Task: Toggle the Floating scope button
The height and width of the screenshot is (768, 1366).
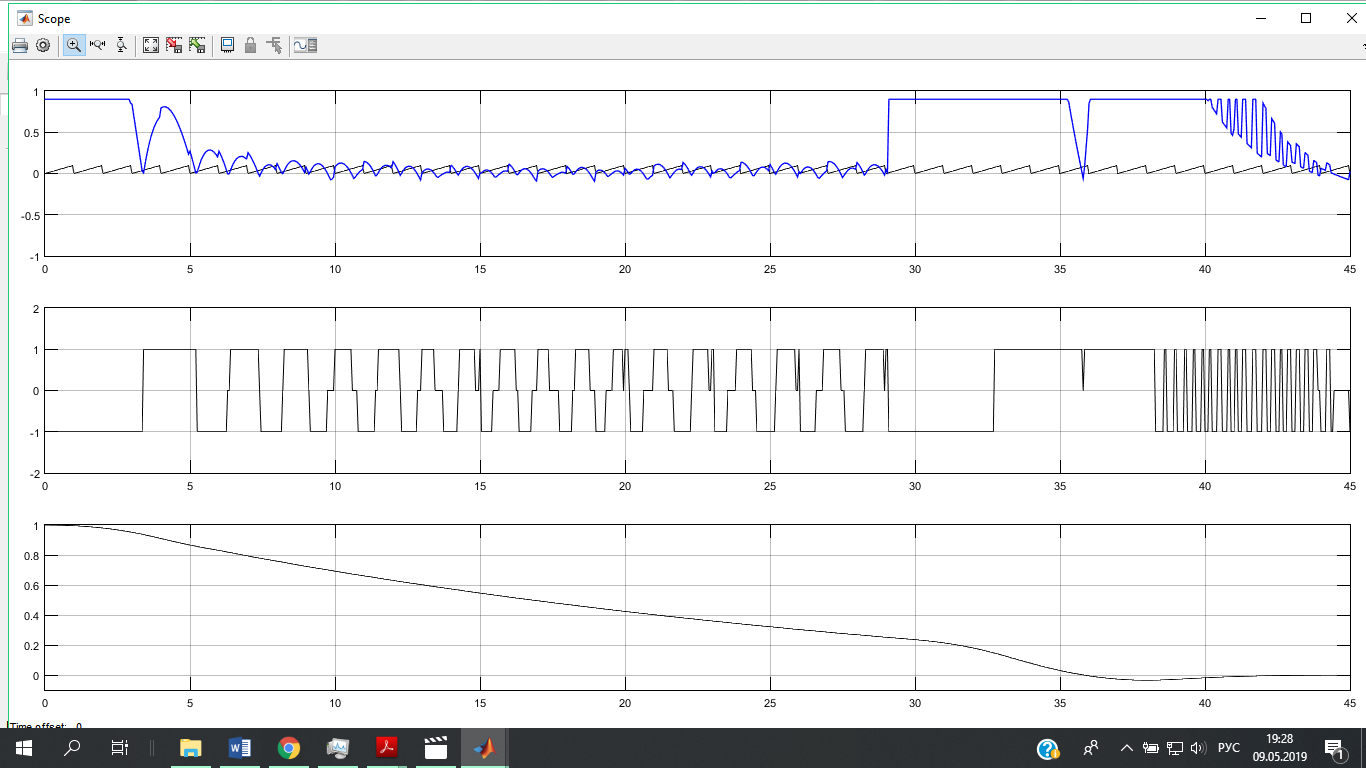Action: tap(227, 45)
